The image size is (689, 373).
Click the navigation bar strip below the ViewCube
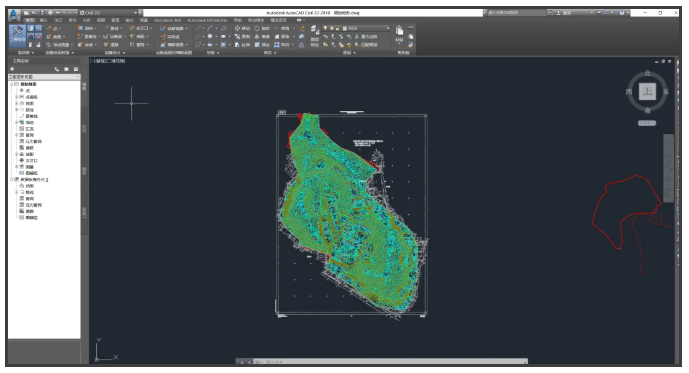668,168
